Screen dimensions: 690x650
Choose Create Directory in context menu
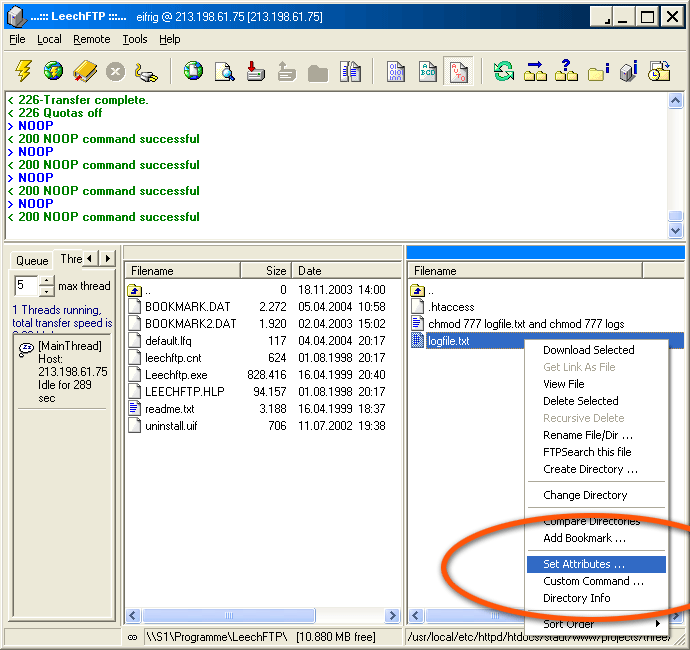click(596, 469)
